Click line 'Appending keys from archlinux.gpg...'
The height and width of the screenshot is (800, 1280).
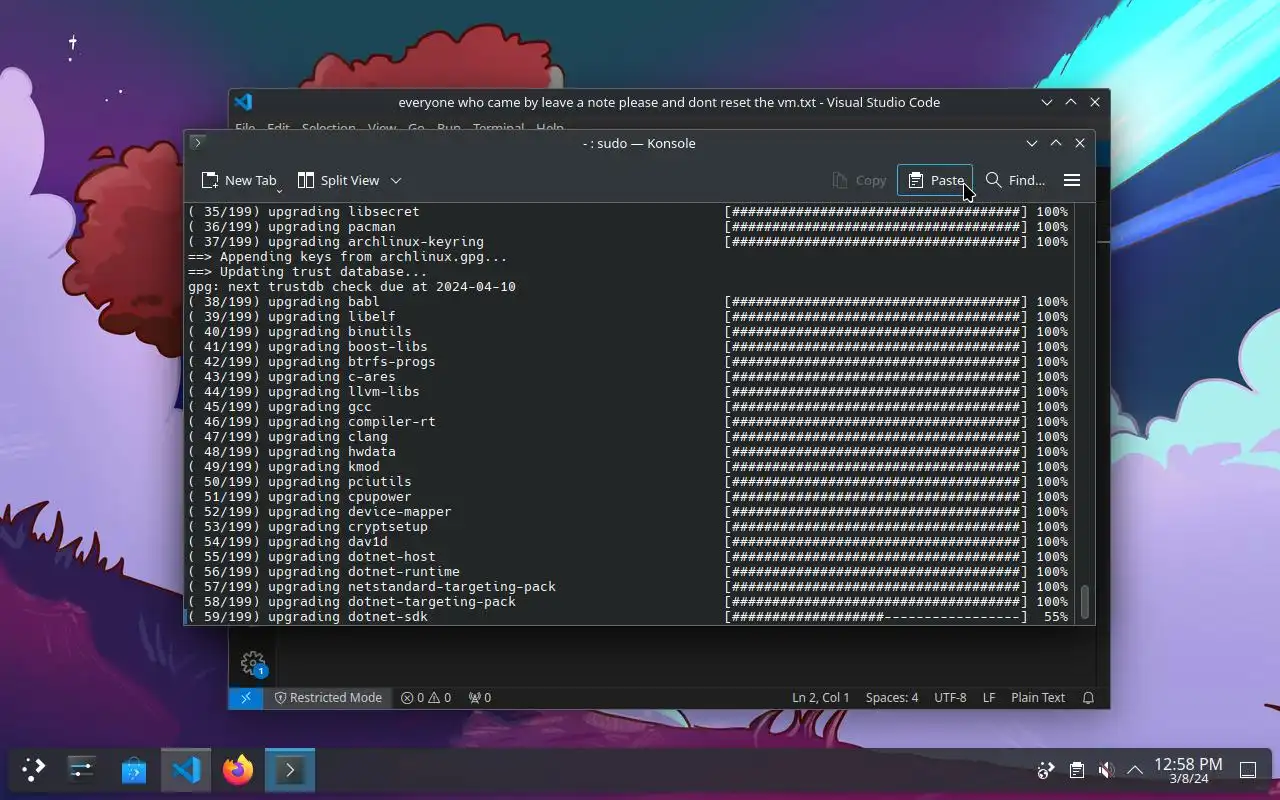pyautogui.click(x=348, y=257)
